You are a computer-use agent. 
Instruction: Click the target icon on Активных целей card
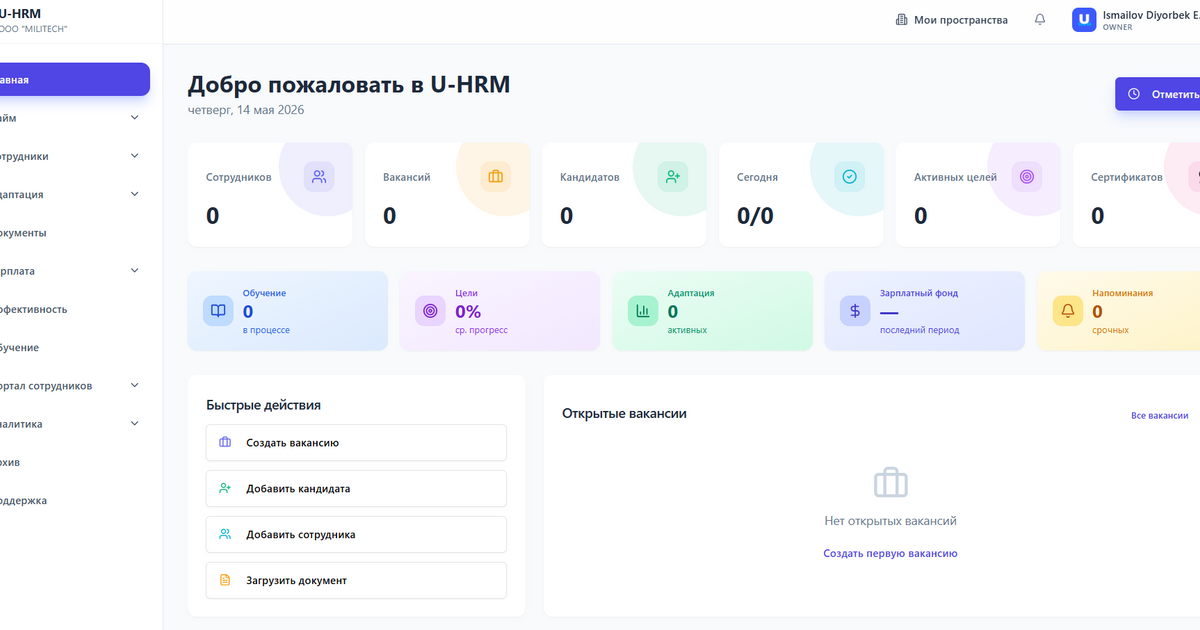pos(1027,177)
